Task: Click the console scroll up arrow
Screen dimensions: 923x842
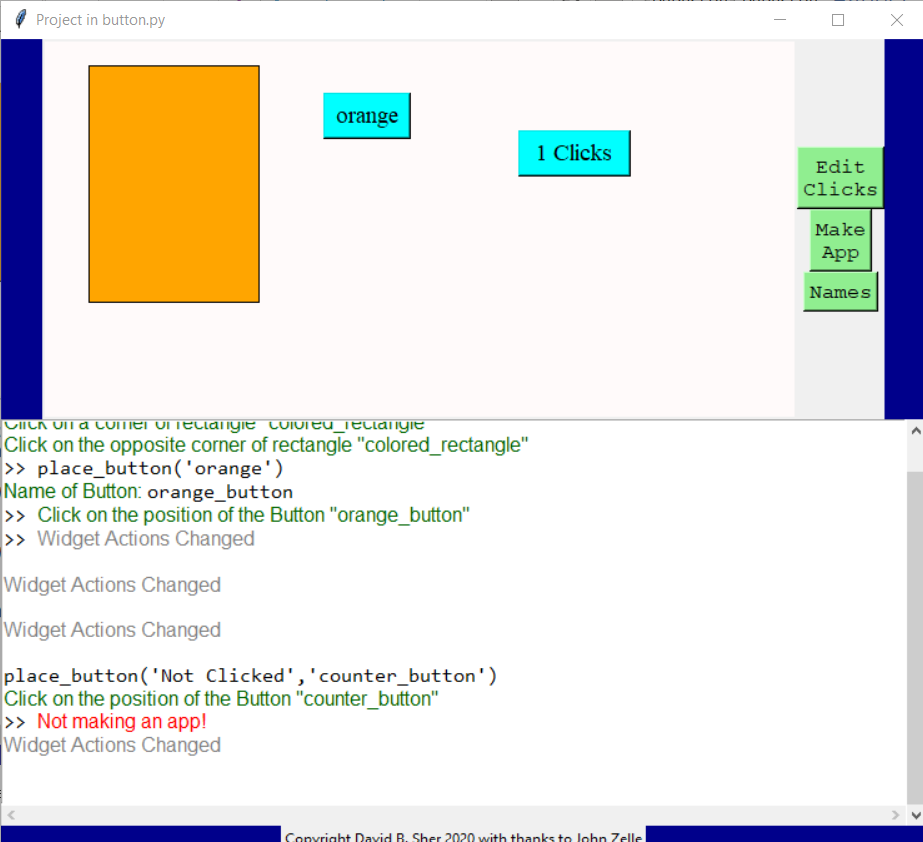Action: (915, 430)
